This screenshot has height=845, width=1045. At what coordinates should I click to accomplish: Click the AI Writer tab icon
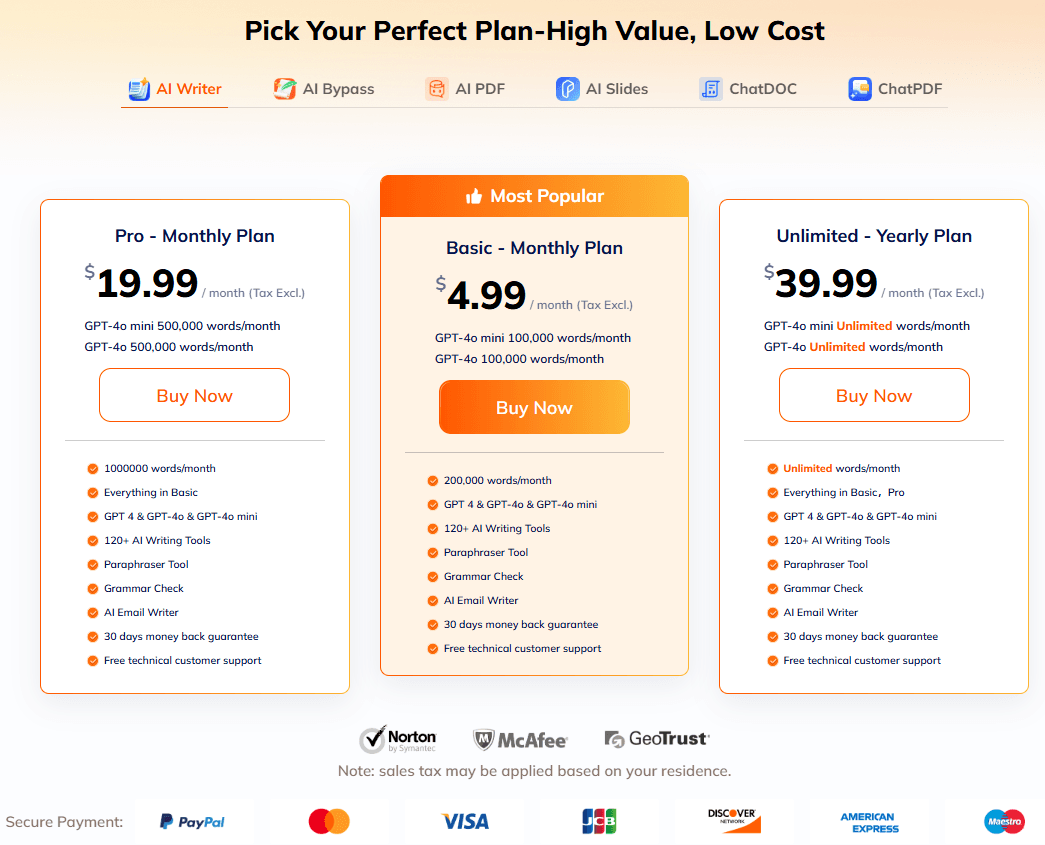point(139,89)
